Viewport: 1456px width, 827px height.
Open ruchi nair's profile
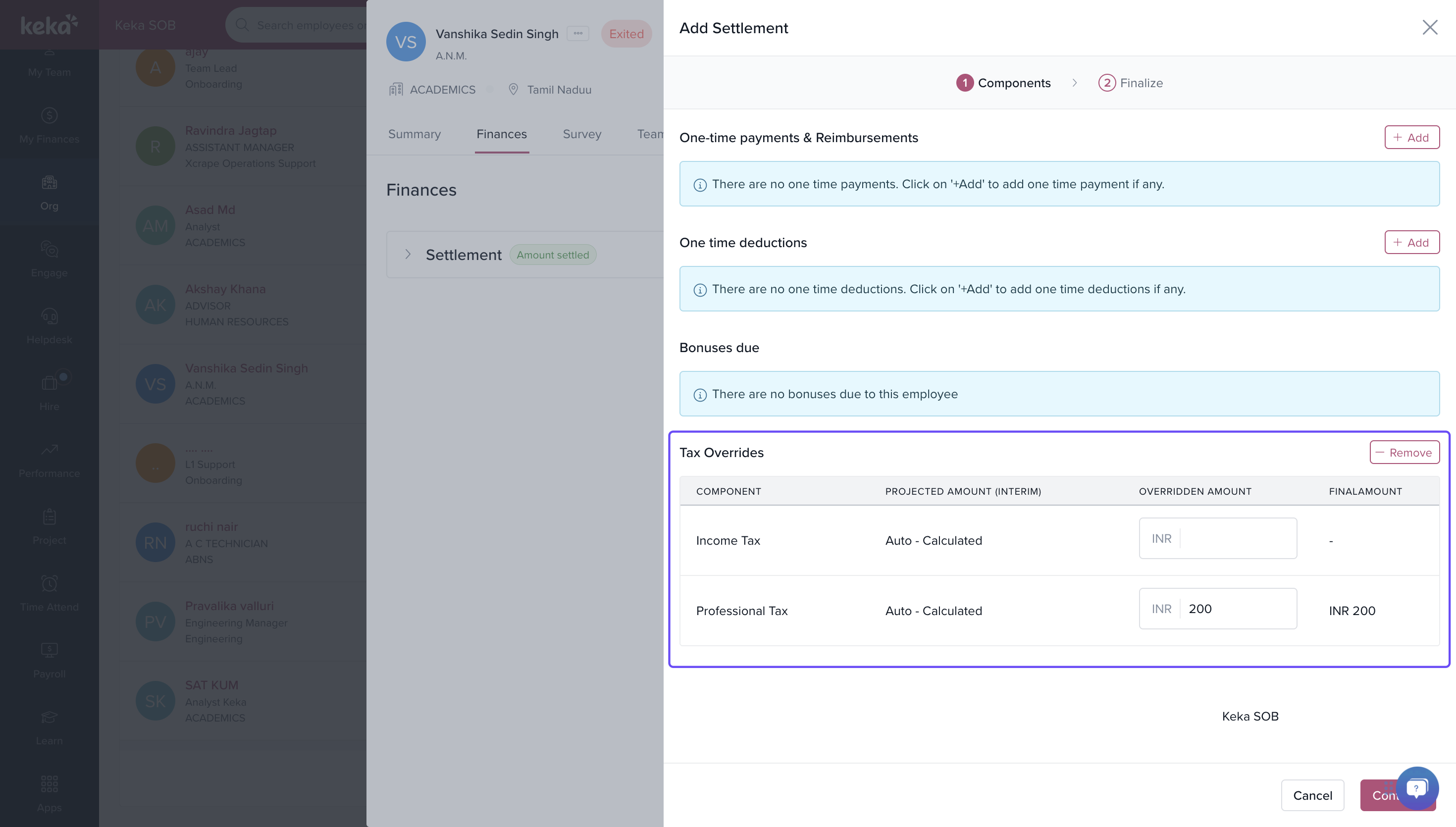point(211,526)
